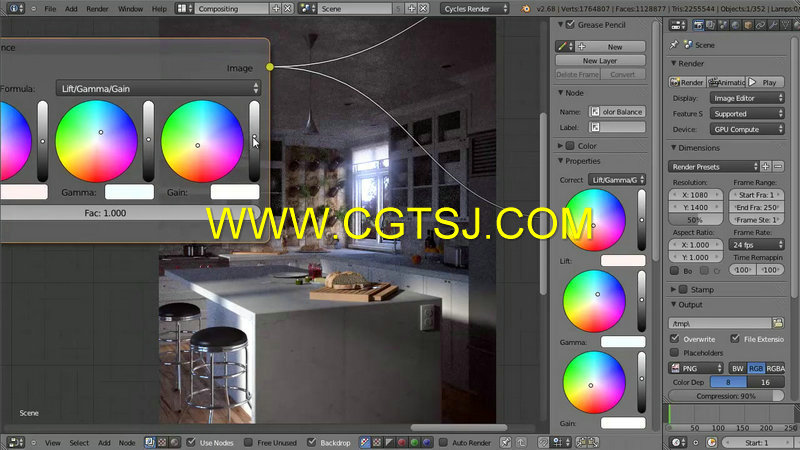800x450 pixels.
Task: Toggle the Use Nodes checkbox
Action: 191,442
